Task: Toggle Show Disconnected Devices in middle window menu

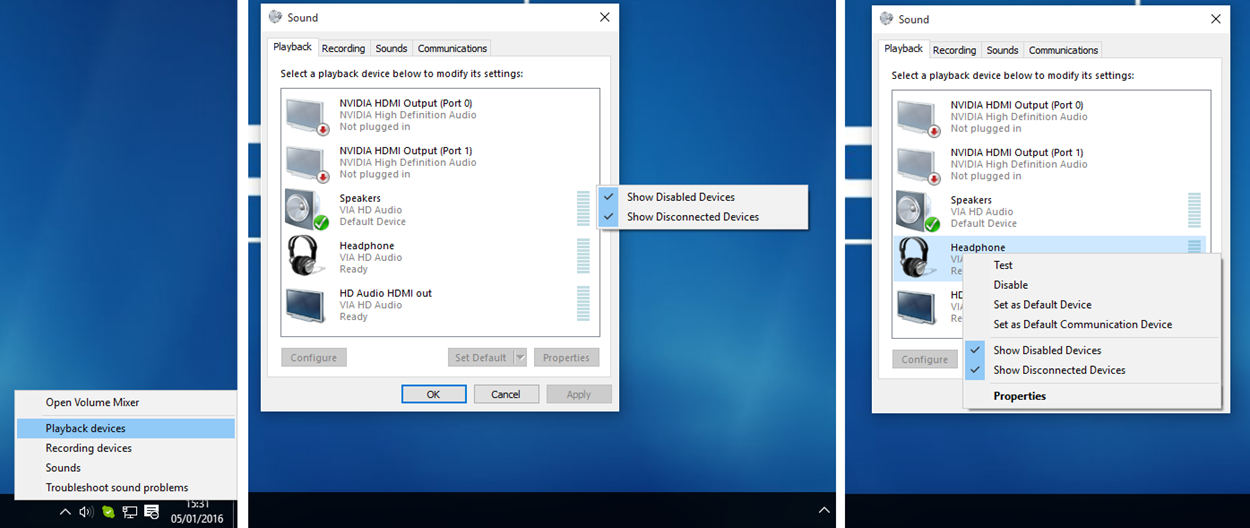Action: (702, 217)
